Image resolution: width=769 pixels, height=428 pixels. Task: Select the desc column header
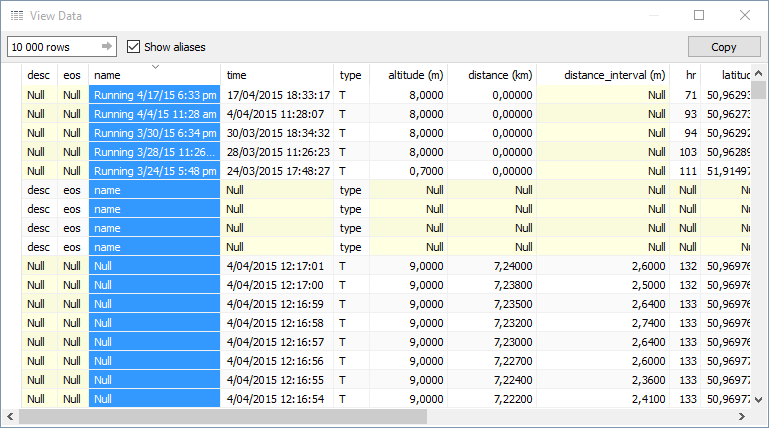pos(39,75)
